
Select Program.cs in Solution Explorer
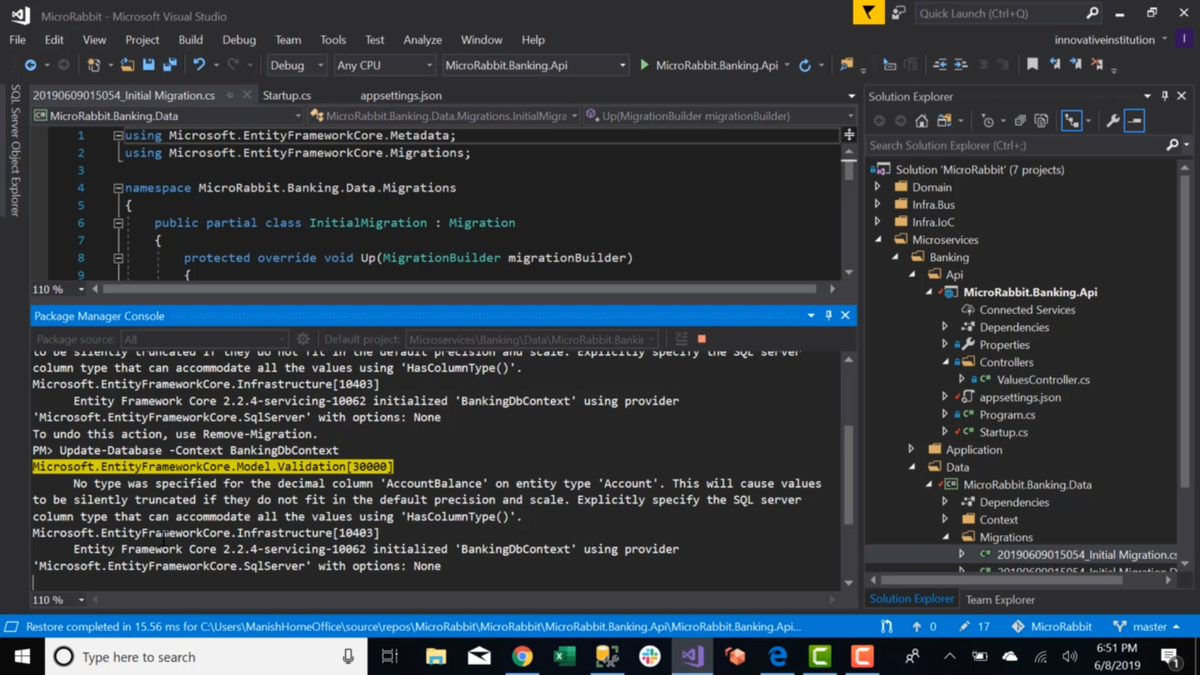pyautogui.click(x=1007, y=415)
